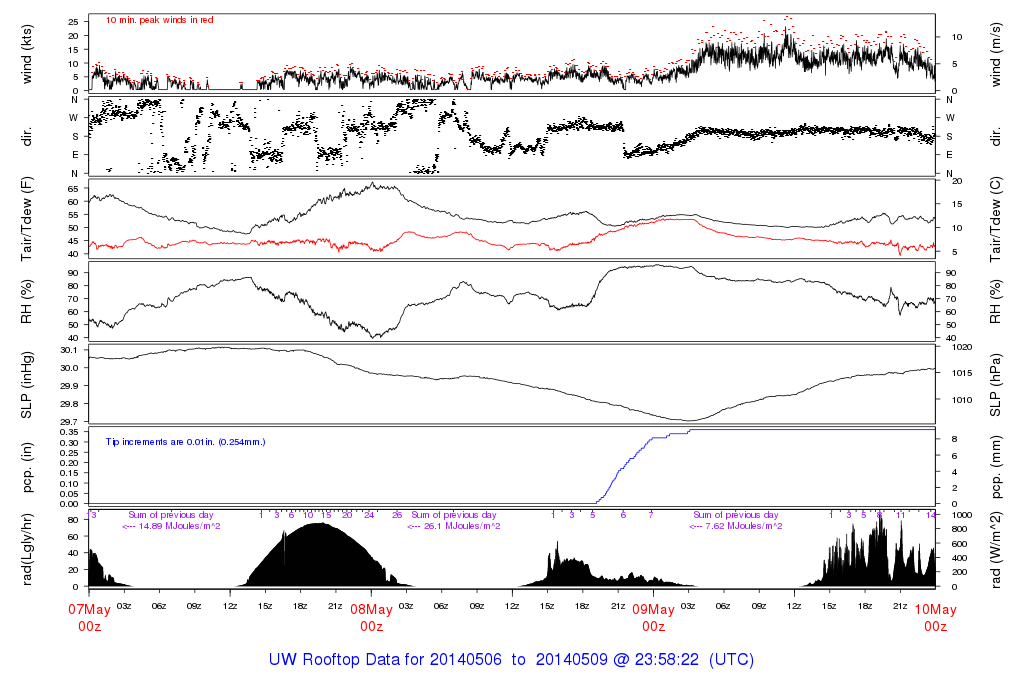Select the 'wind (m/s)' axis label
The image size is (1024, 700).
coord(995,54)
